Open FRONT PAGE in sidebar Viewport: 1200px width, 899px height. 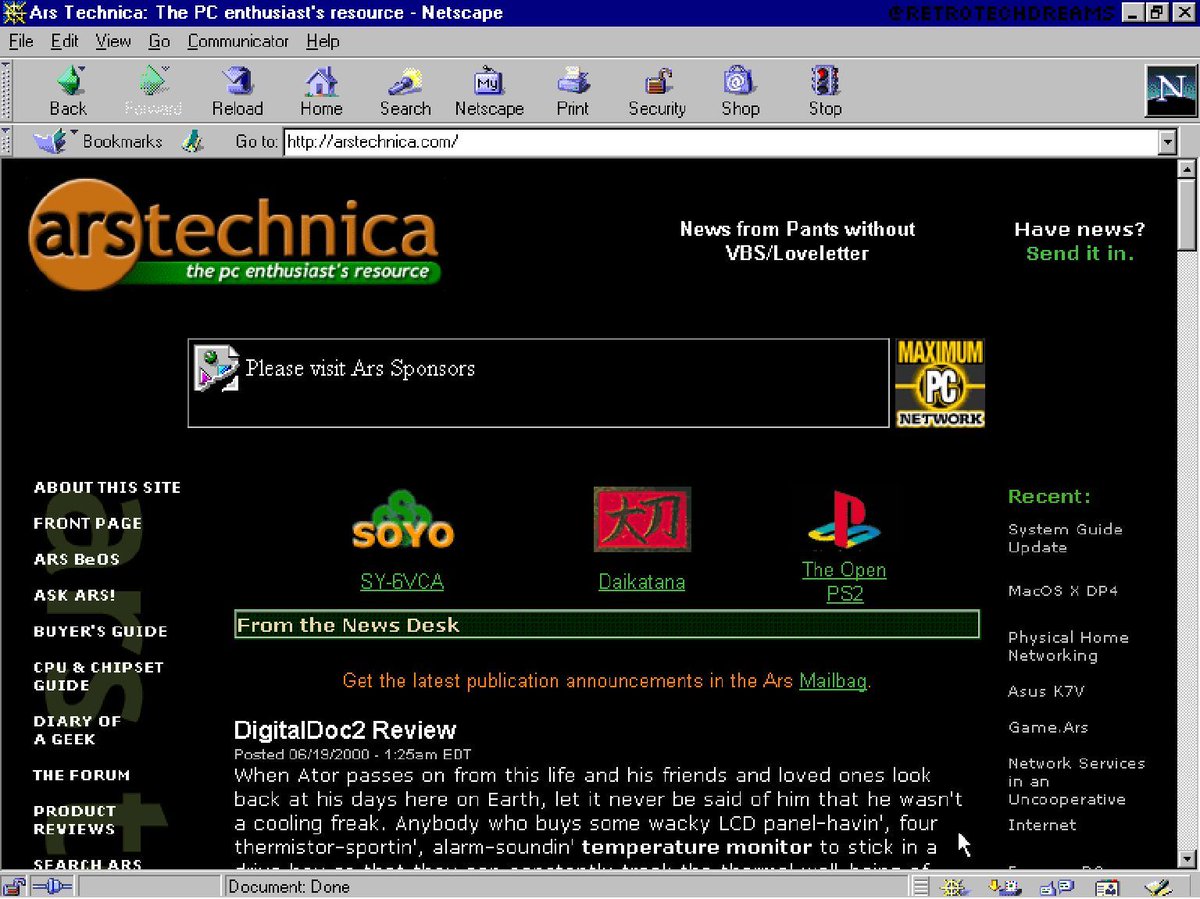87,523
